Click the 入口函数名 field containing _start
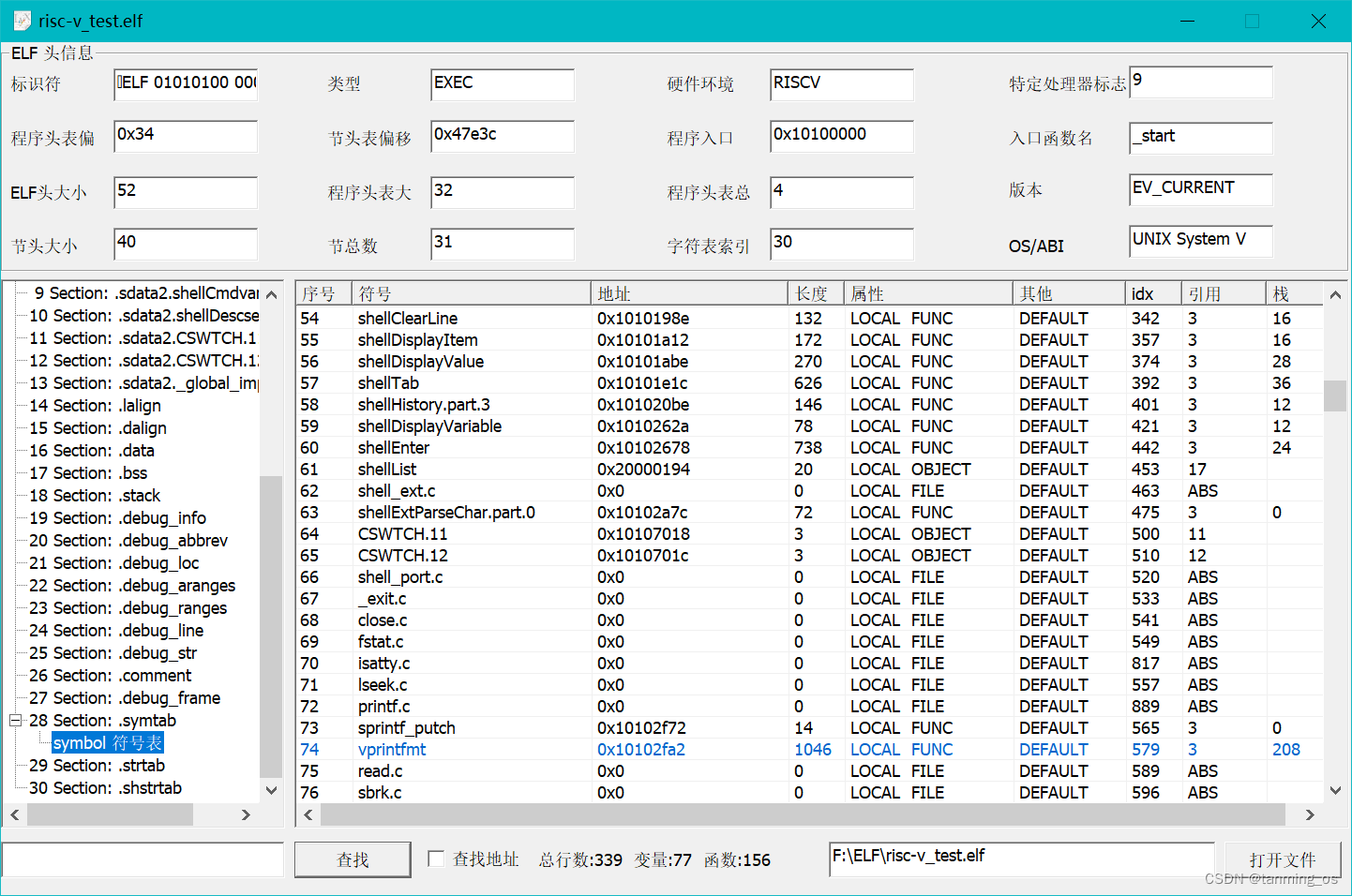This screenshot has height=896, width=1352. click(1200, 138)
